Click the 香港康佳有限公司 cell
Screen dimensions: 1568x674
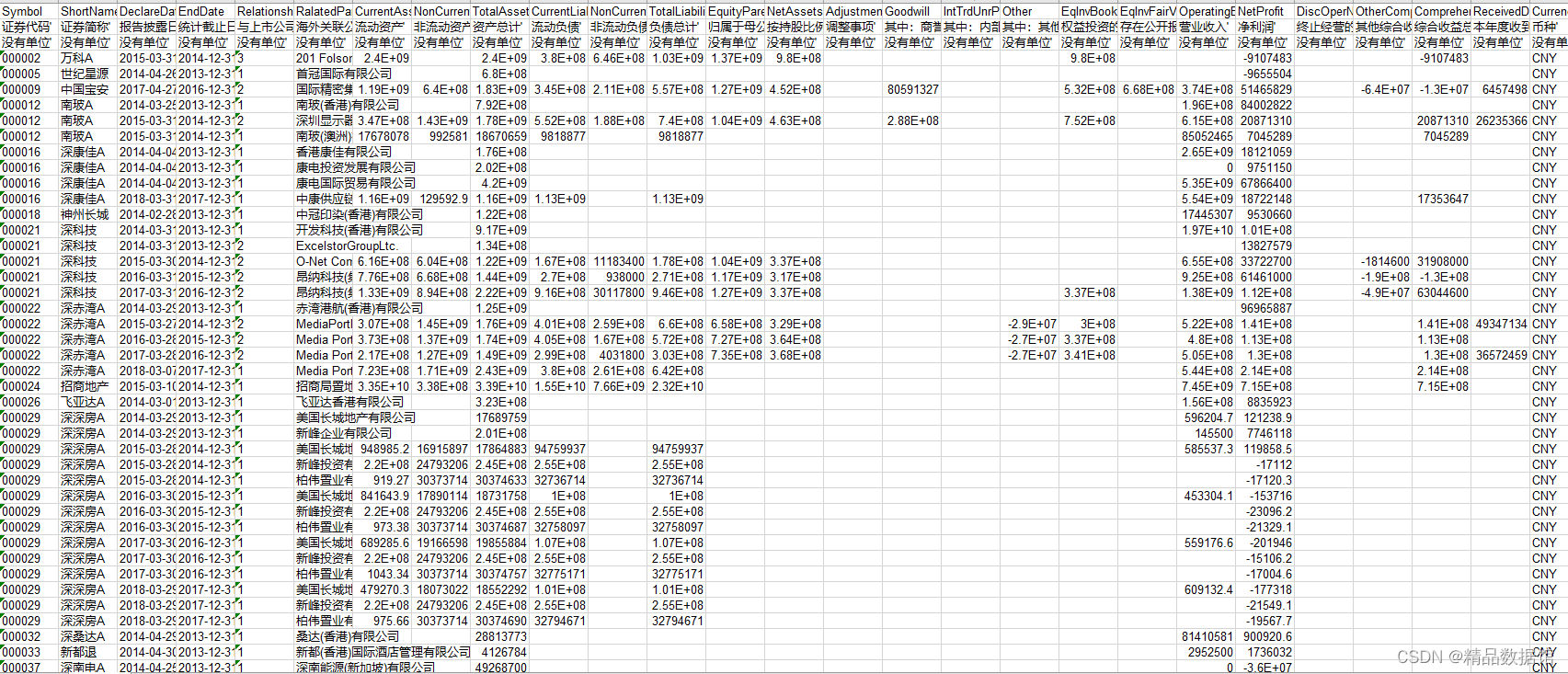coord(344,152)
